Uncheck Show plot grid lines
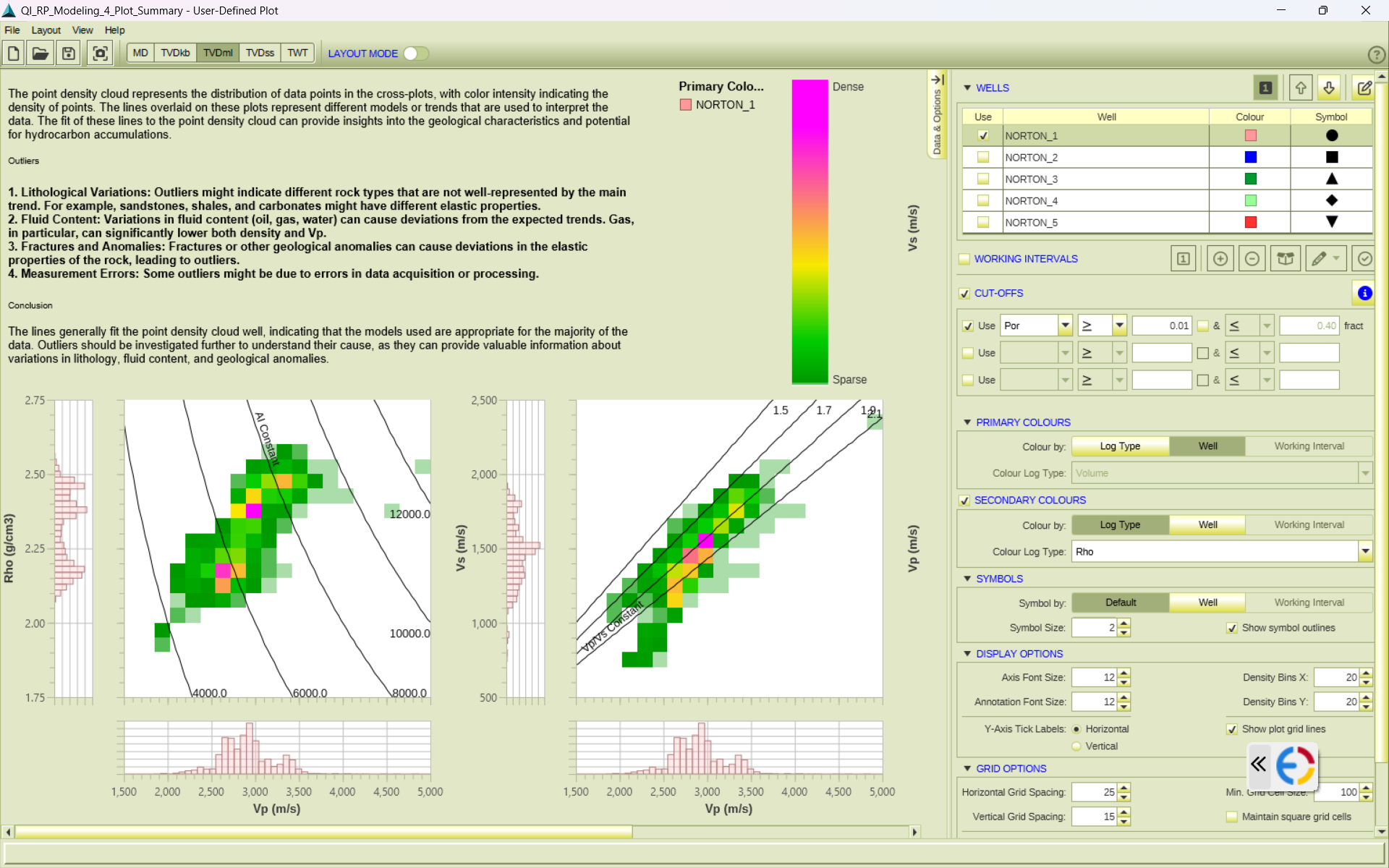This screenshot has width=1389, height=868. (x=1231, y=729)
